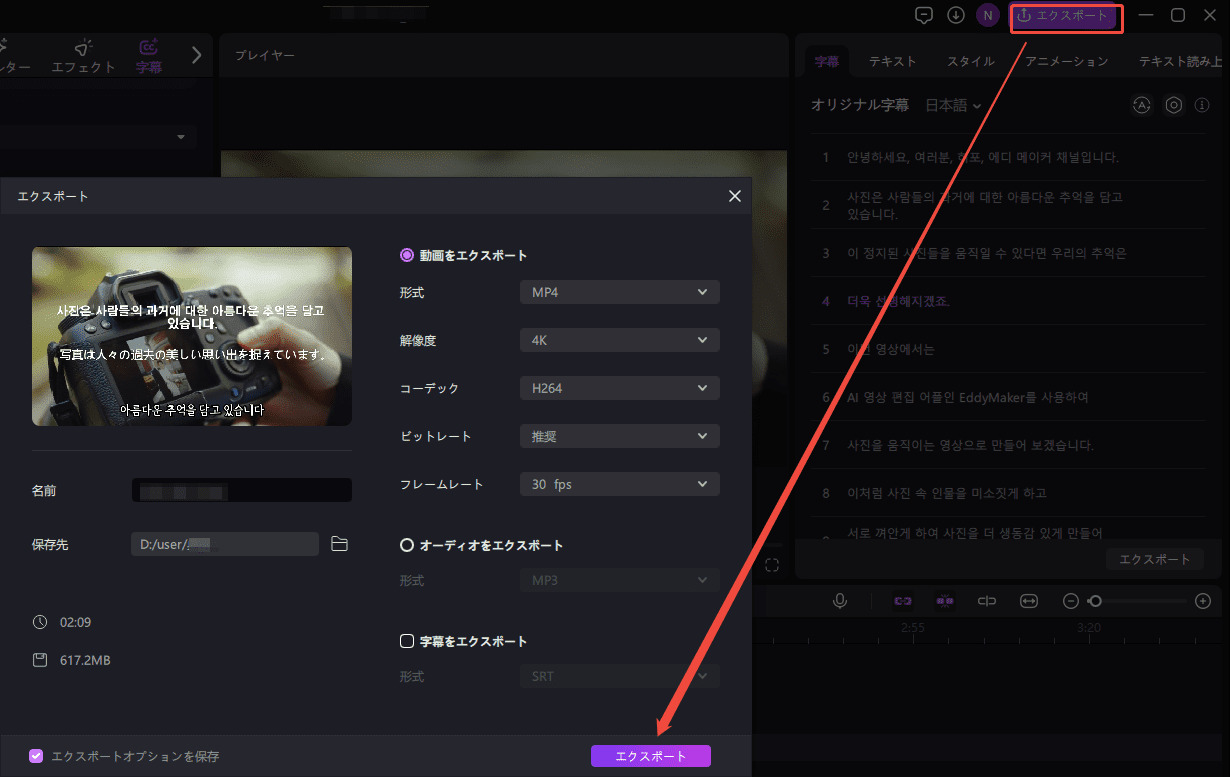Open the 形式 MP4 dropdown
Screen dimensions: 1230x777
click(619, 291)
